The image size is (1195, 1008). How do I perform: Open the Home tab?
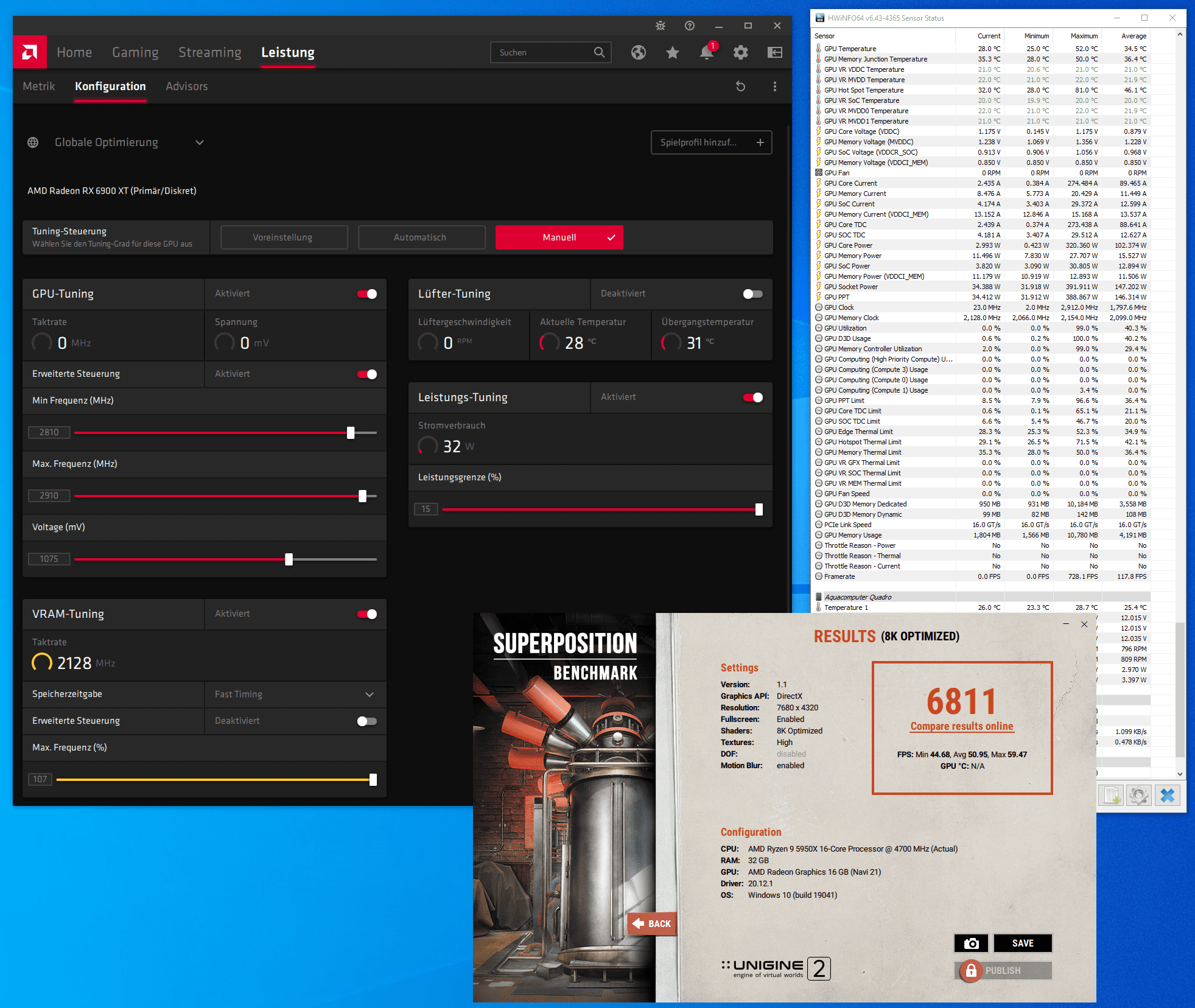tap(74, 52)
